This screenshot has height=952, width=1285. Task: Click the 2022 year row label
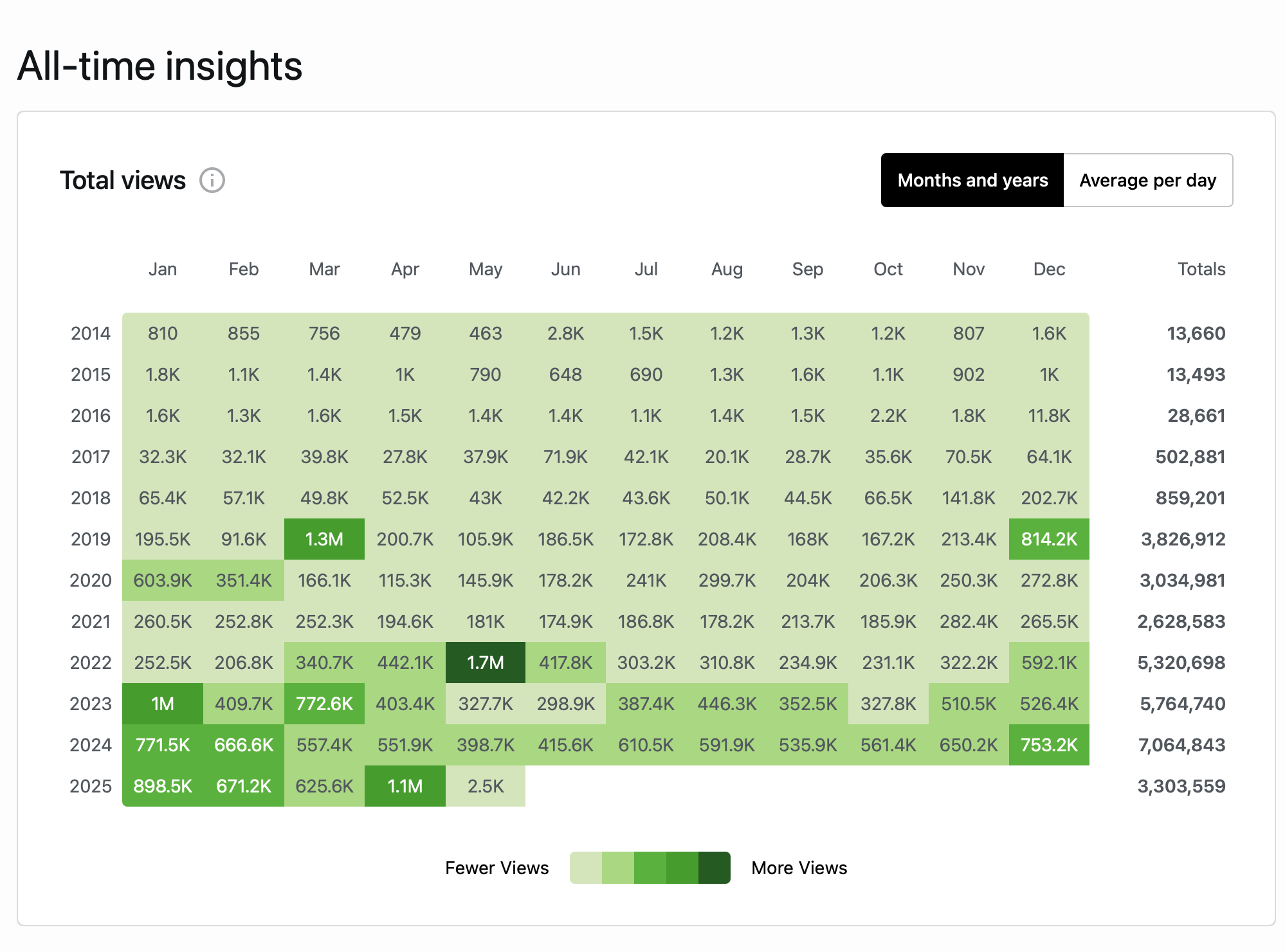90,663
